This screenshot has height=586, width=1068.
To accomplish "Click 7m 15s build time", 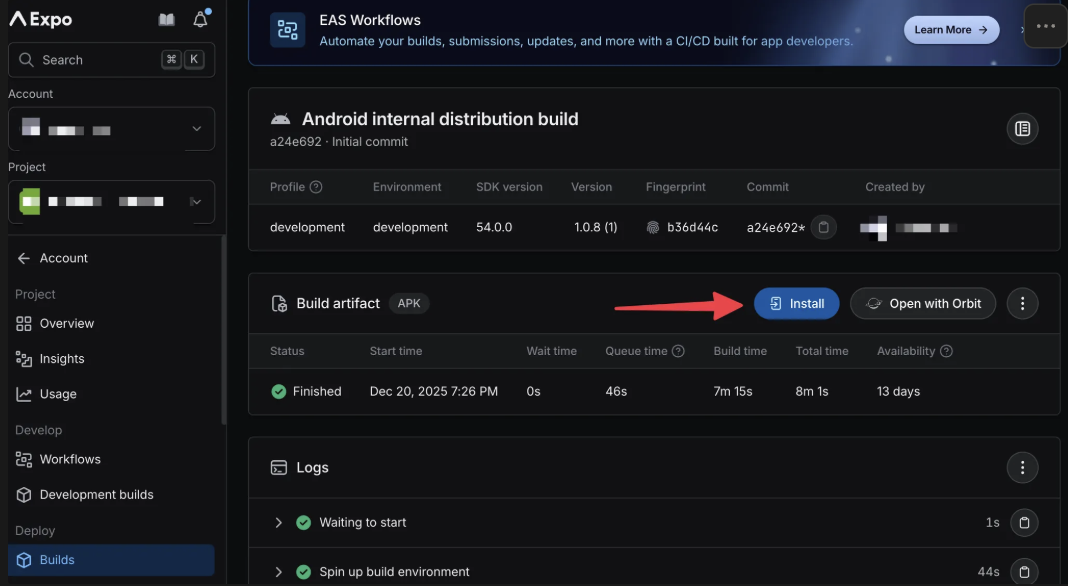I will [733, 392].
